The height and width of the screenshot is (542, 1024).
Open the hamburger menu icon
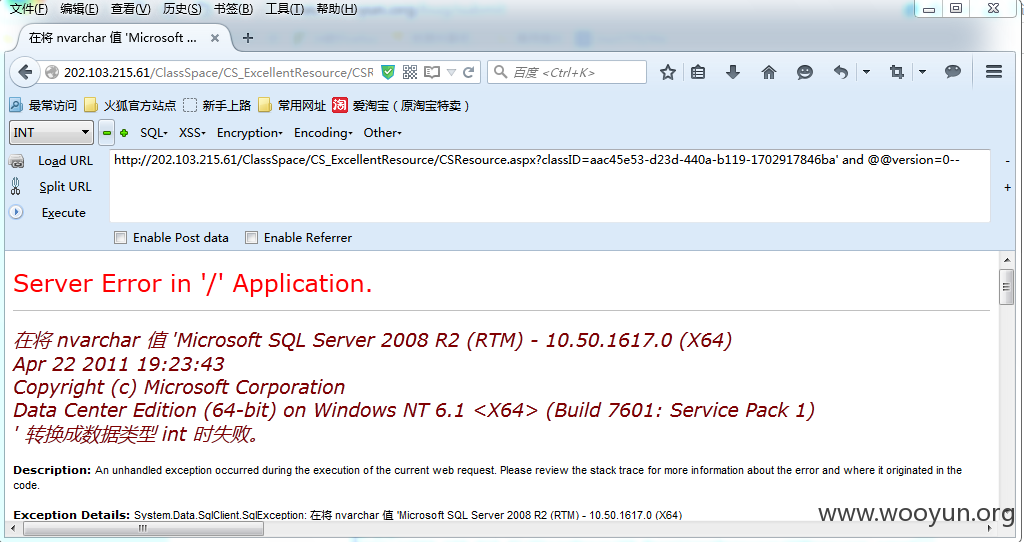[x=994, y=72]
